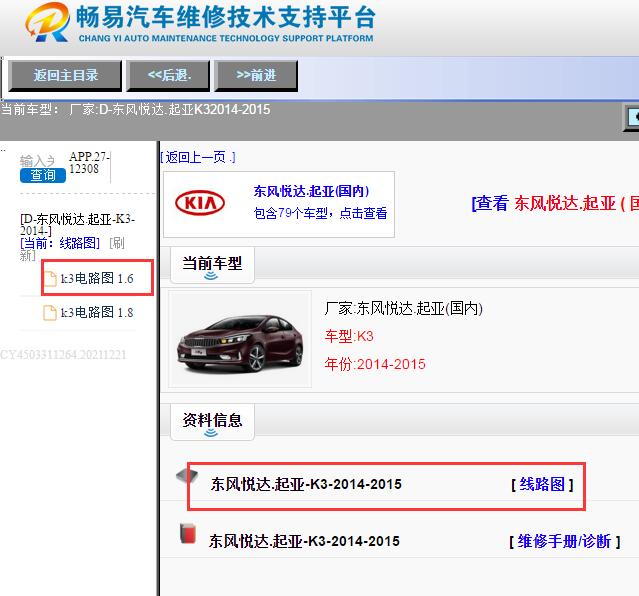Click the gray book icon beside the 线路图 row

pos(187,475)
